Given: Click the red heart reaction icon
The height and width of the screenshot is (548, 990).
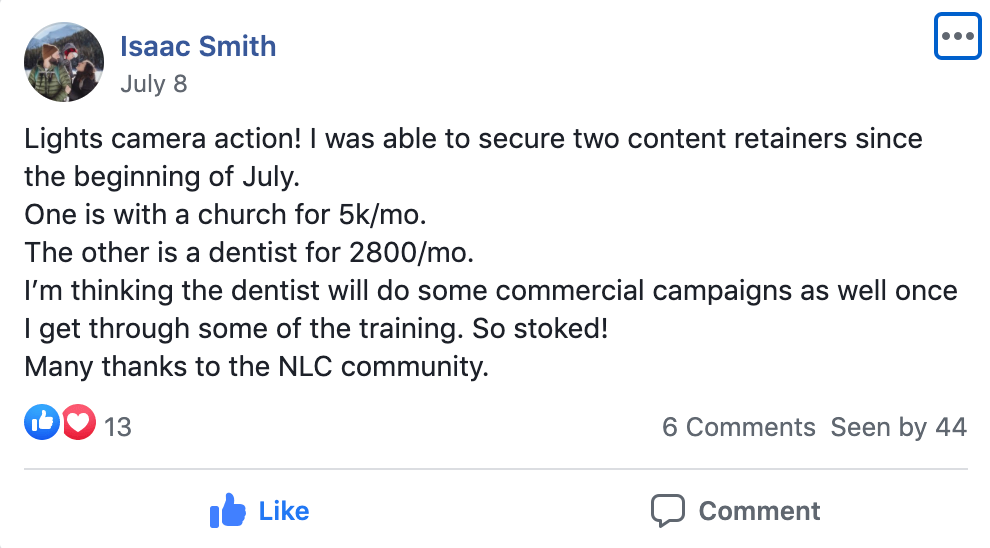Looking at the screenshot, I should click(x=78, y=424).
